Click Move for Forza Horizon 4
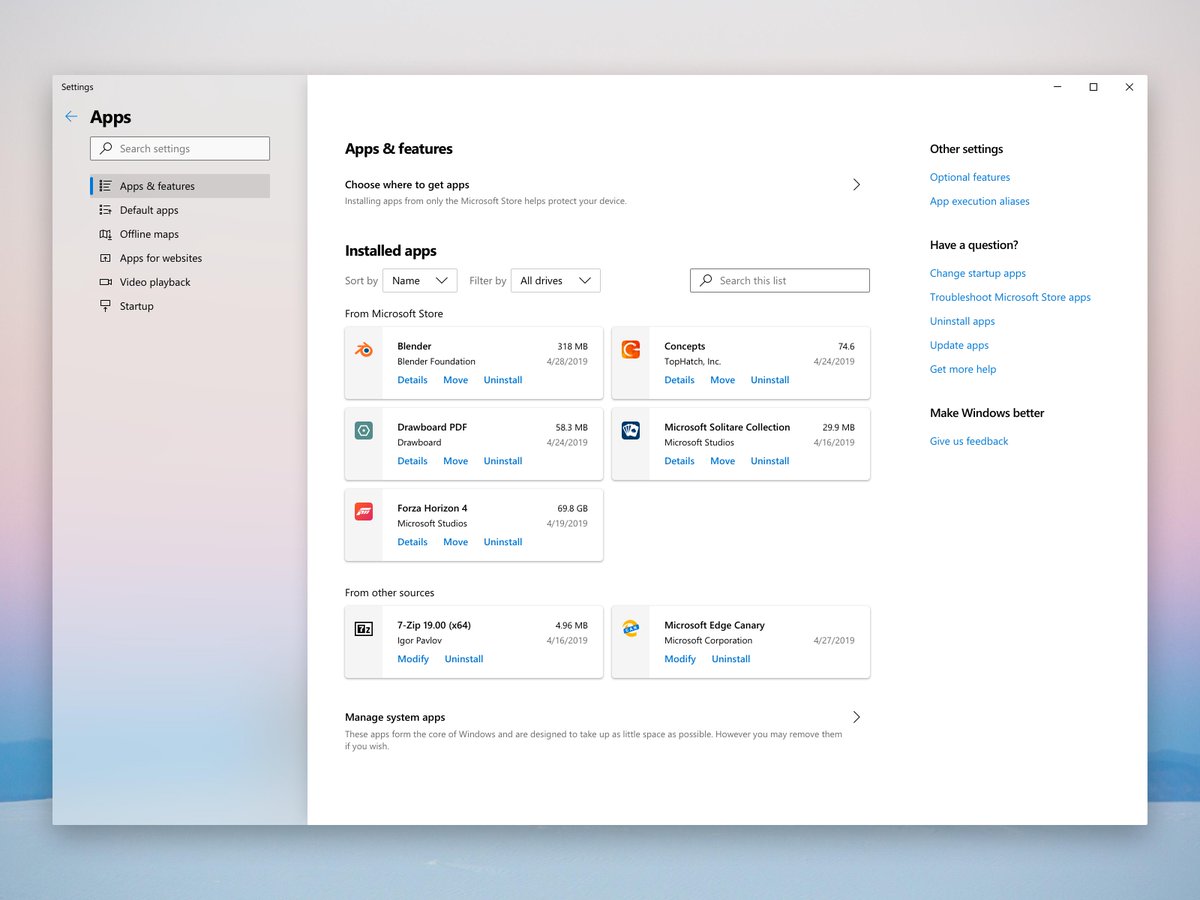Image resolution: width=1200 pixels, height=900 pixels. click(456, 542)
